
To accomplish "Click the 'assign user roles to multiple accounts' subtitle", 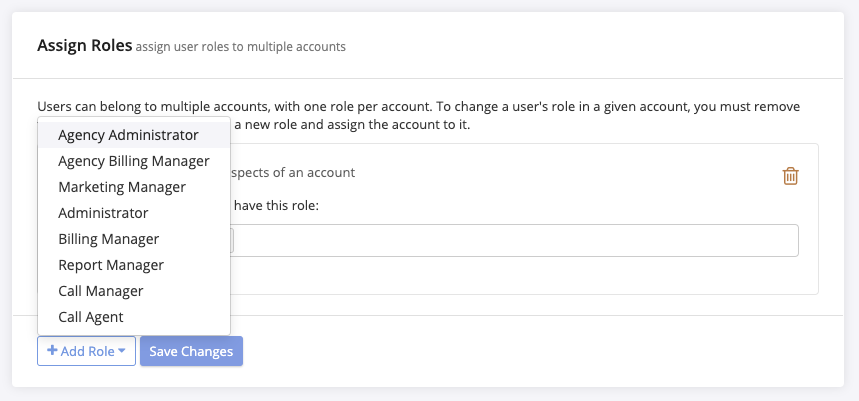I will [241, 46].
